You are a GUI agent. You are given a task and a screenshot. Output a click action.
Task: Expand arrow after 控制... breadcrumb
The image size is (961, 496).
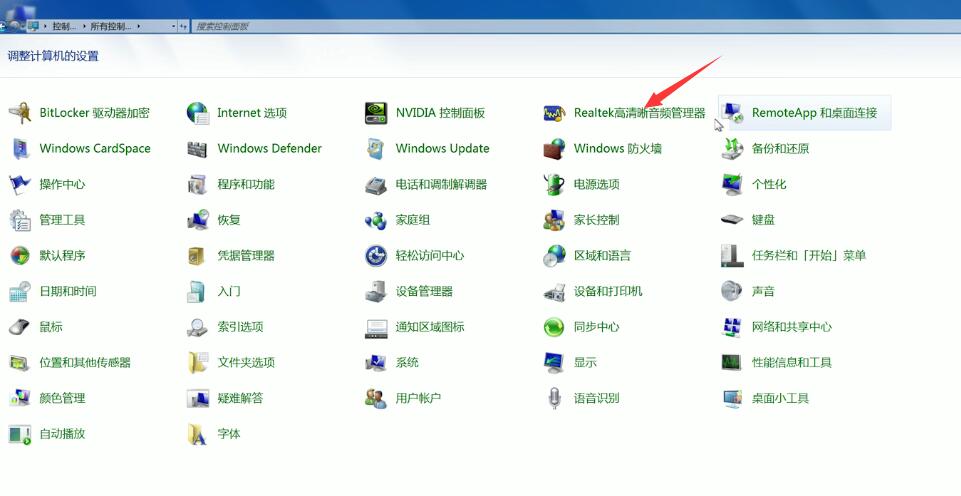pos(83,26)
